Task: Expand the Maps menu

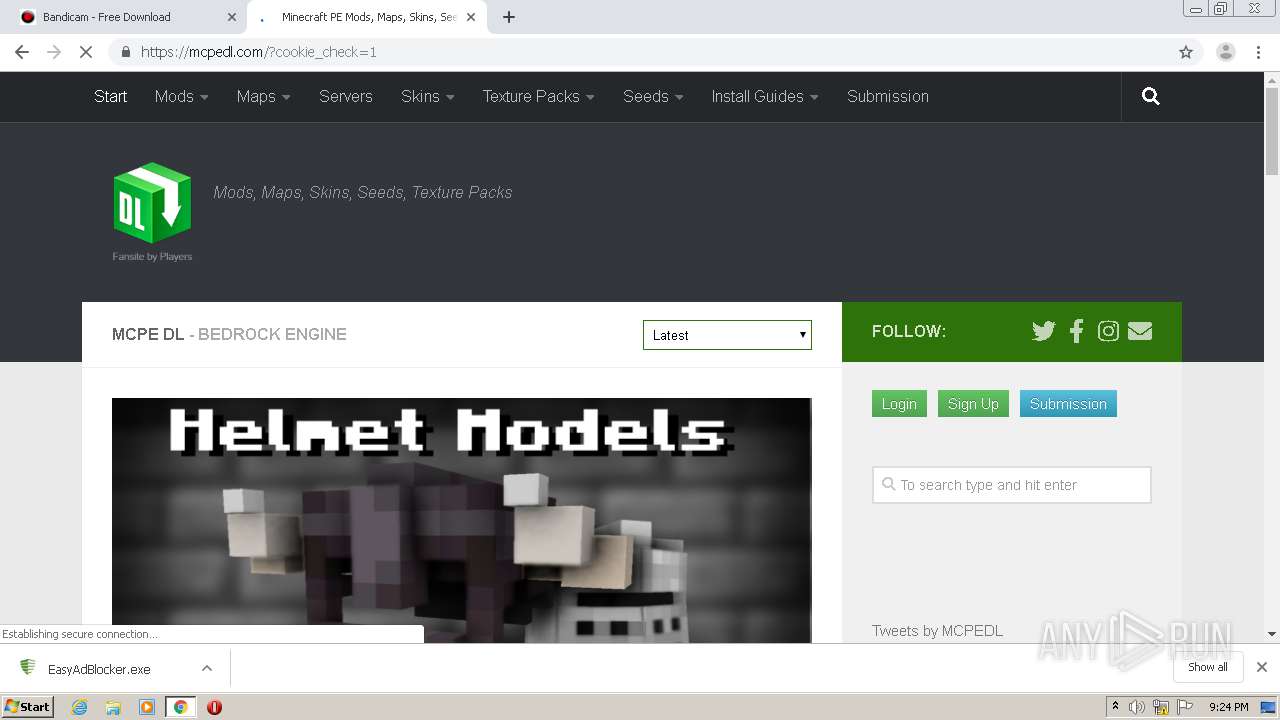Action: (263, 96)
